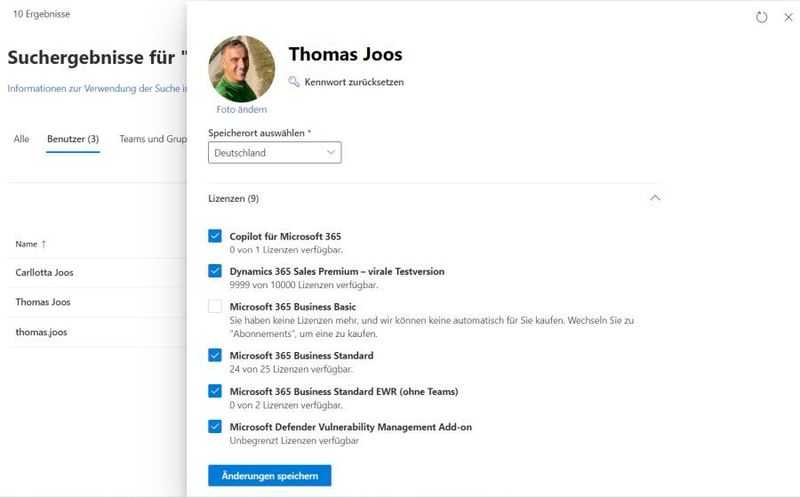The image size is (800, 498).
Task: Click 'Unbegrenzt Lizenzen verfügbar' text
Action: tap(294, 440)
